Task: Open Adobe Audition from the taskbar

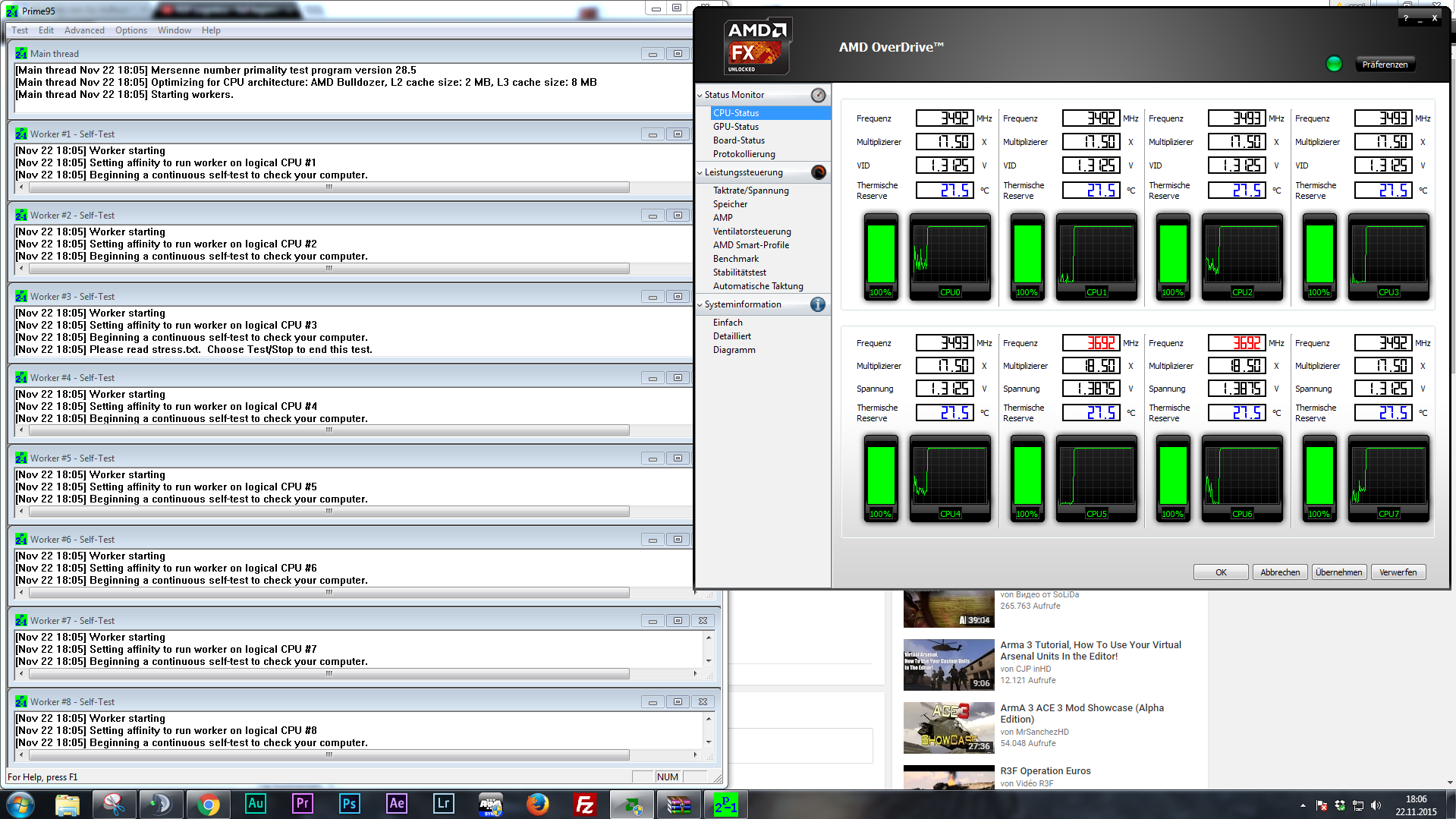Action: (x=256, y=804)
